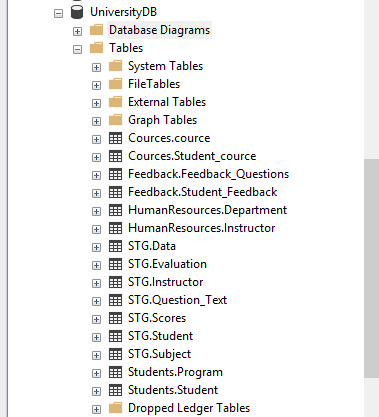Click the vertical scrollbar thumb
Image resolution: width=379 pixels, height=417 pixels.
371,268
